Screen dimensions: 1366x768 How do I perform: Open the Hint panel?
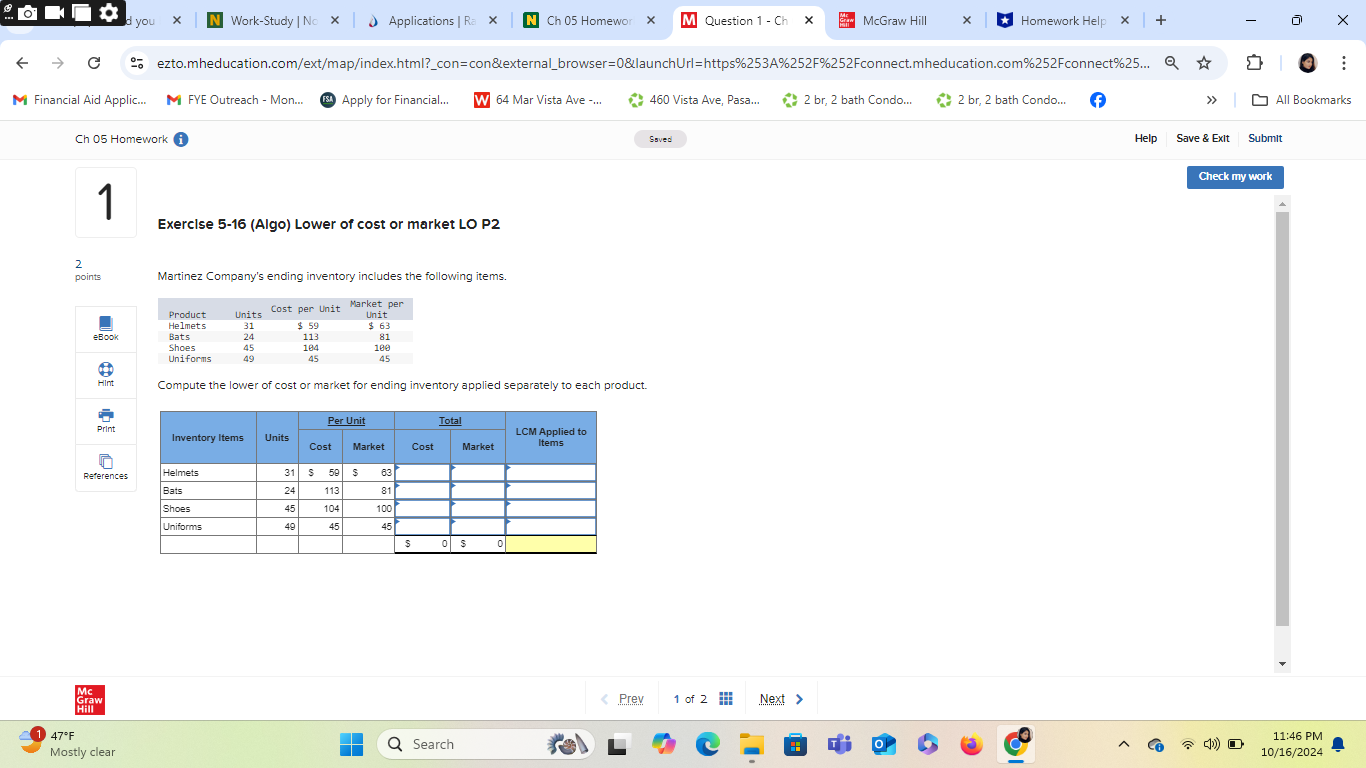coord(105,375)
